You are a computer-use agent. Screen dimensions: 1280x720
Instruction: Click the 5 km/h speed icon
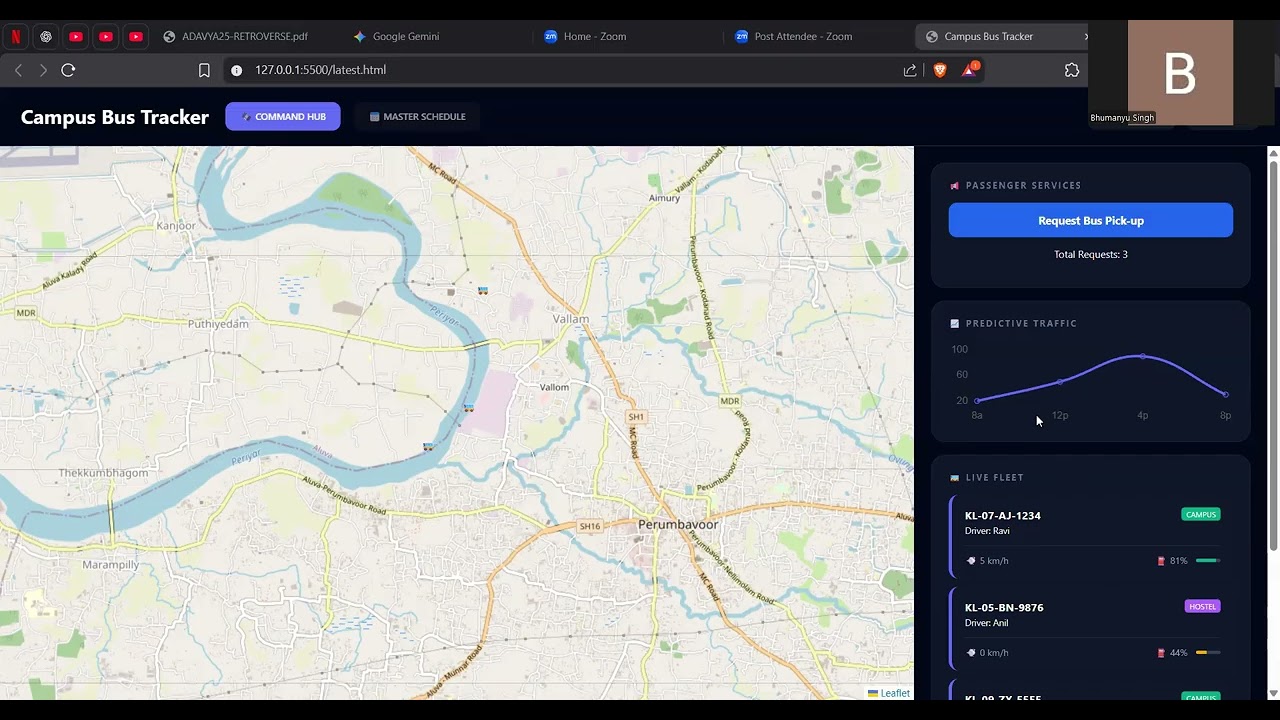click(x=971, y=561)
